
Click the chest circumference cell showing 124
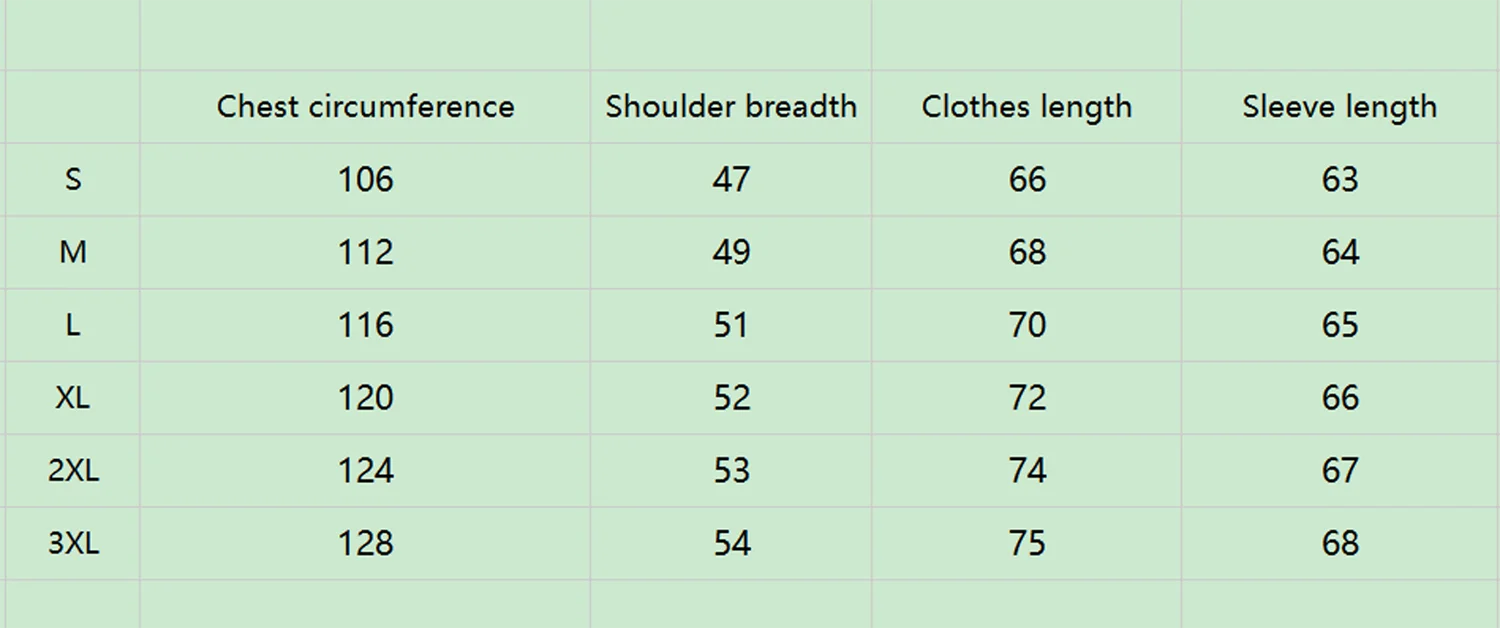[x=365, y=471]
